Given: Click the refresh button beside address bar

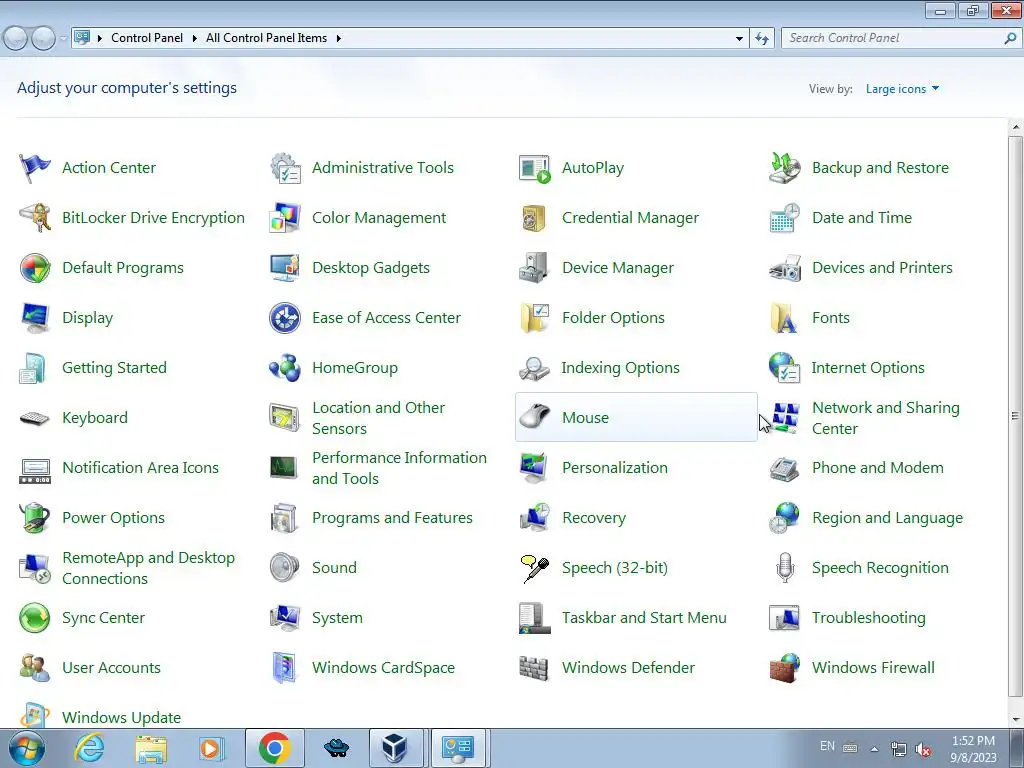Looking at the screenshot, I should [x=761, y=39].
